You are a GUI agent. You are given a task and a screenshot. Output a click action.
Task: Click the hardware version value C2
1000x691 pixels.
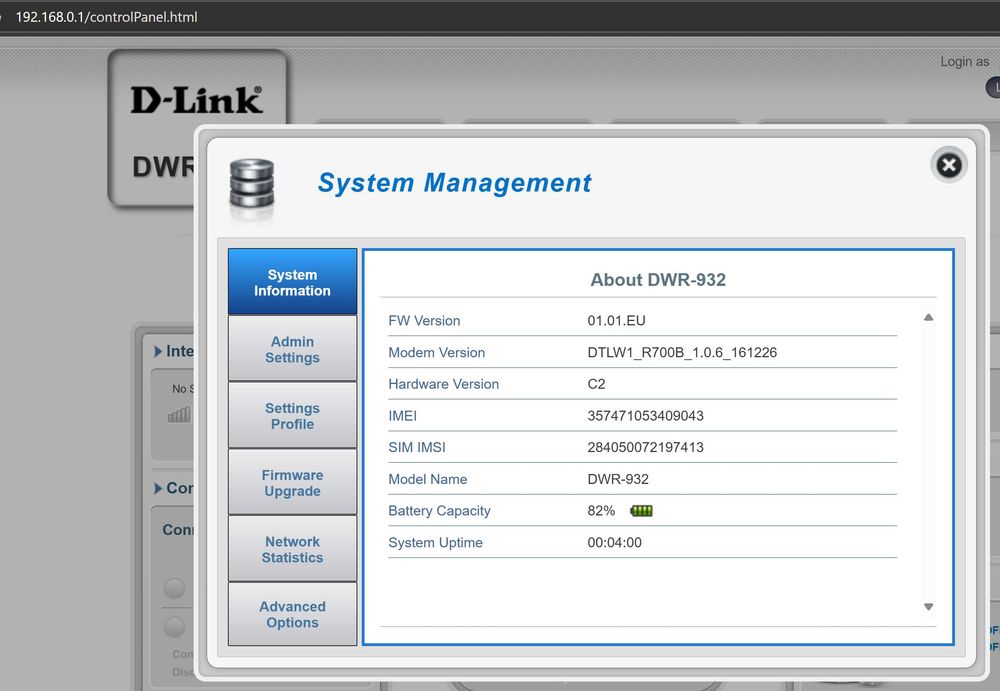pyautogui.click(x=596, y=384)
